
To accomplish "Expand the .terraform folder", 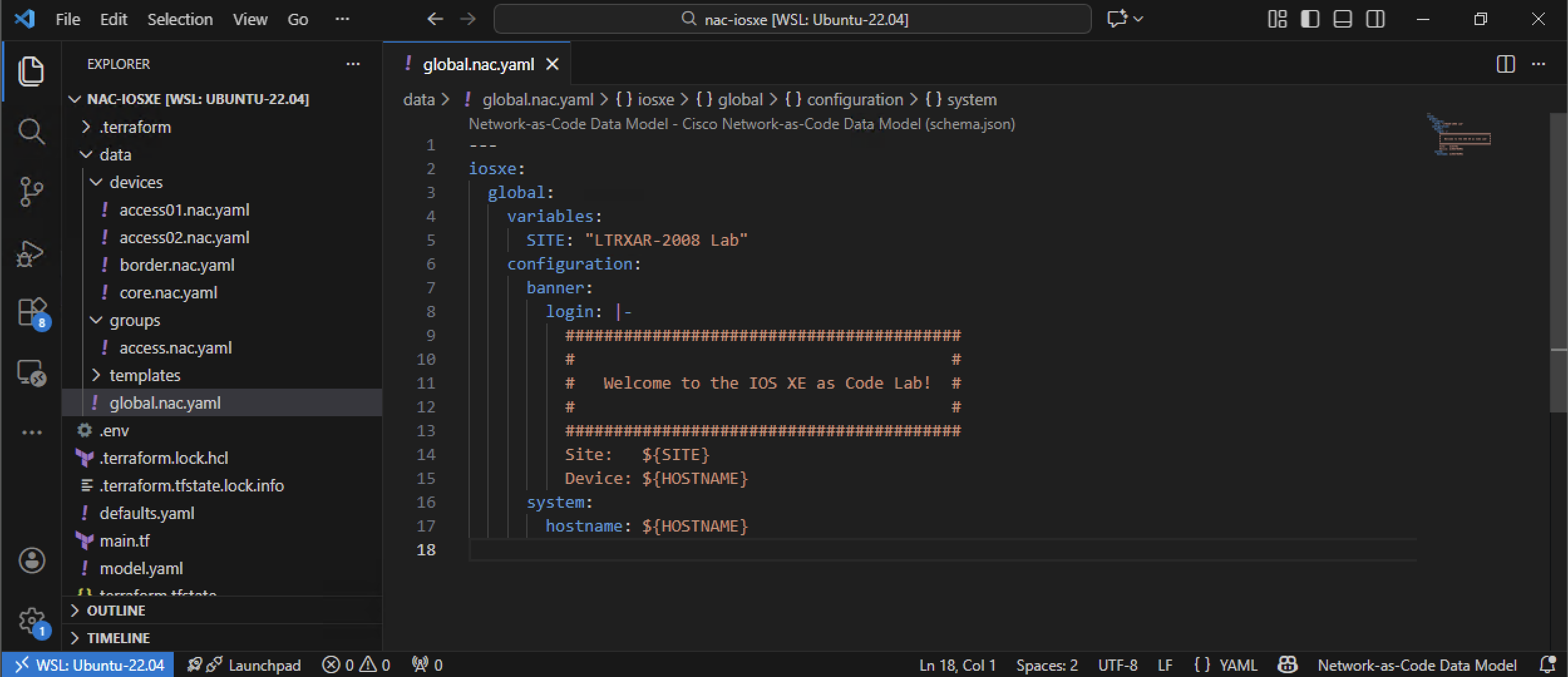I will 86,127.
